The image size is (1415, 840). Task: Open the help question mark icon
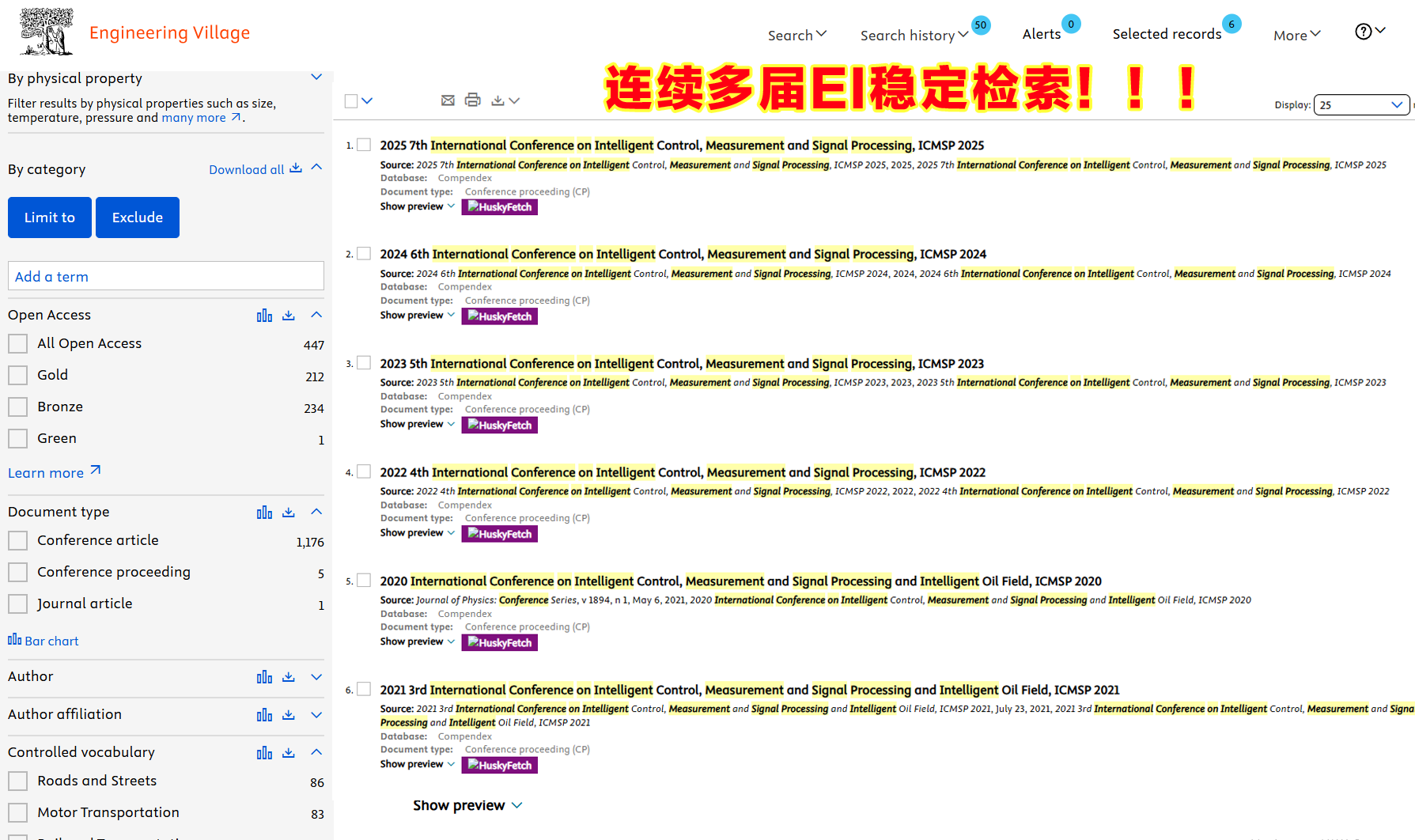point(1363,32)
